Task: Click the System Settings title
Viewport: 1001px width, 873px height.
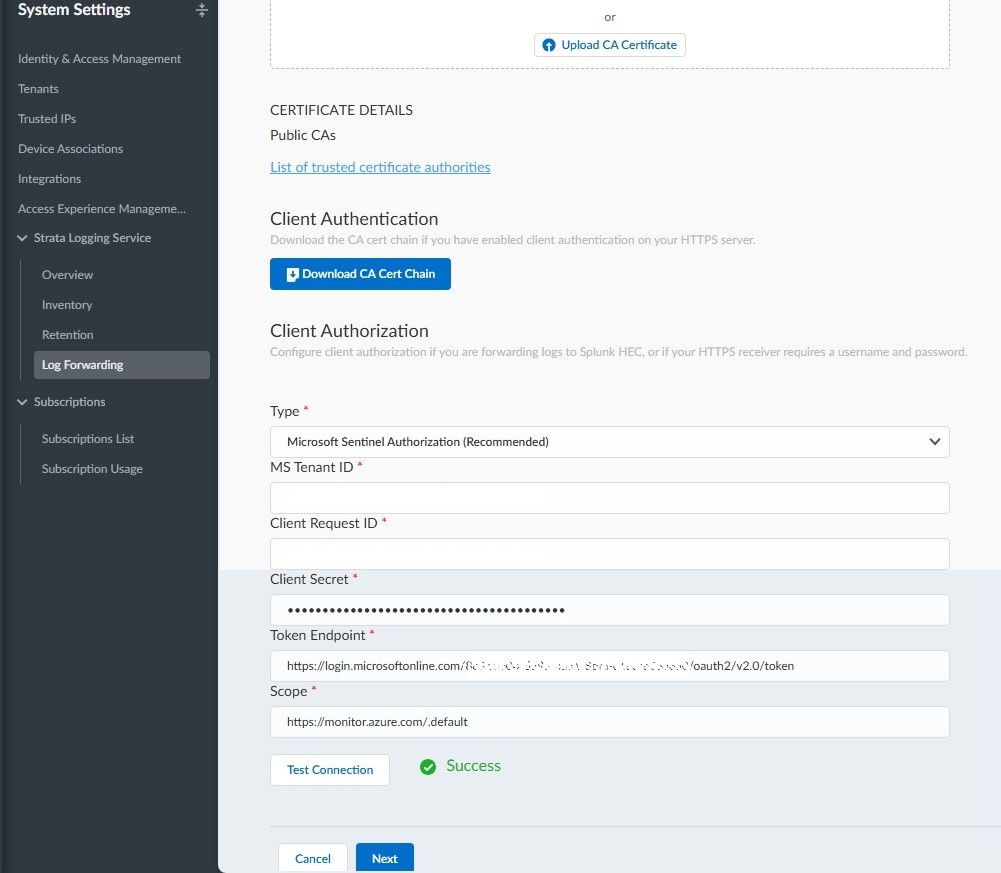Action: click(x=74, y=10)
